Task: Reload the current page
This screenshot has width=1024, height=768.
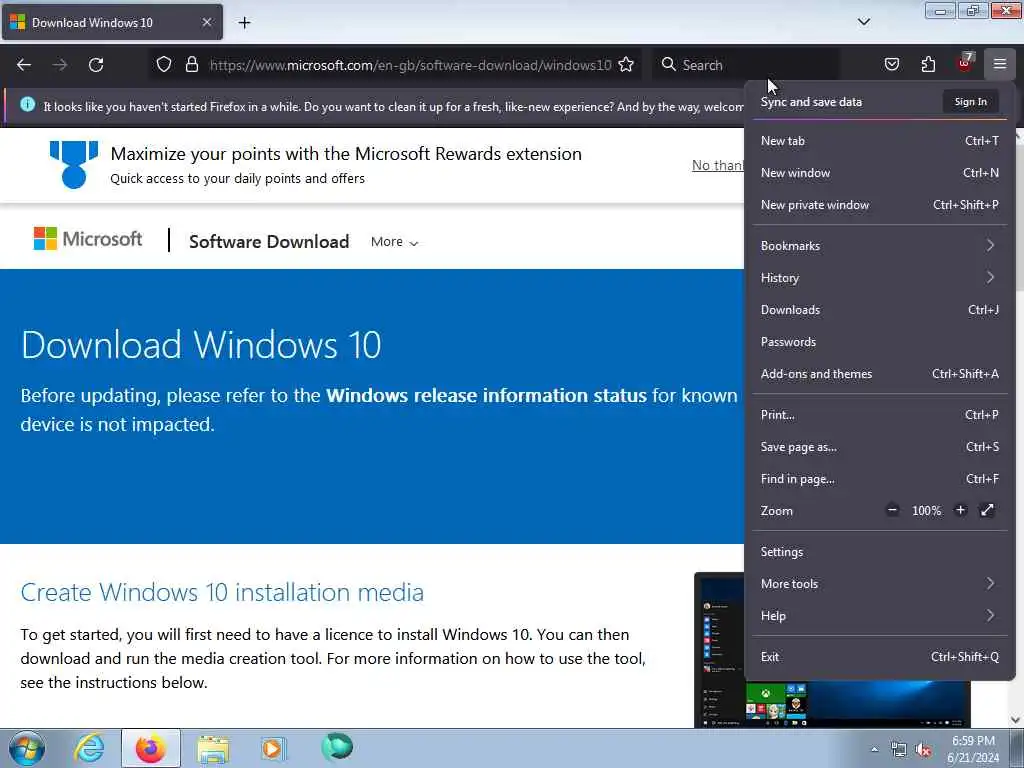Action: pyautogui.click(x=96, y=65)
